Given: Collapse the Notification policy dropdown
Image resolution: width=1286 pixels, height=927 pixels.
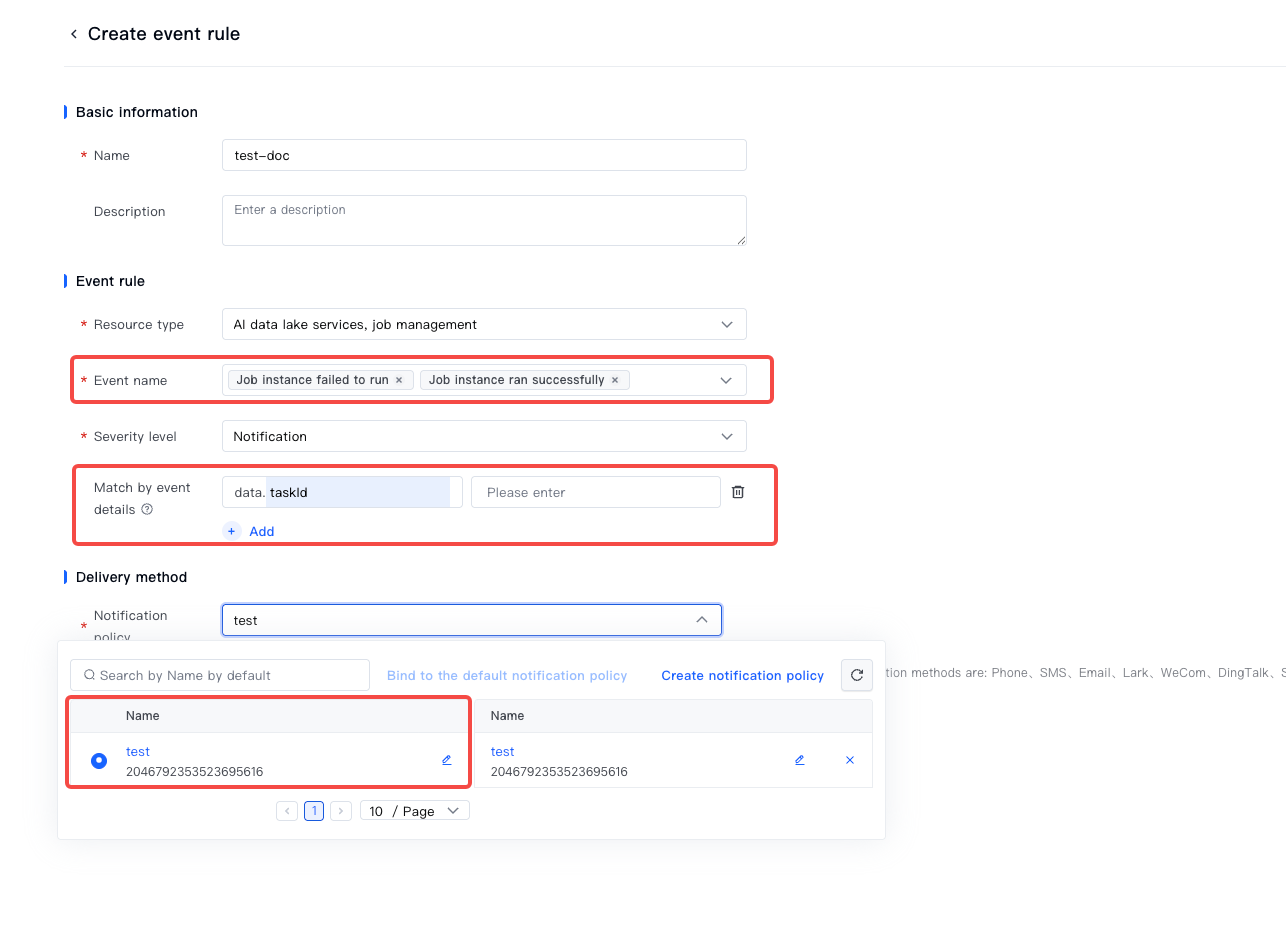Looking at the screenshot, I should [x=702, y=620].
